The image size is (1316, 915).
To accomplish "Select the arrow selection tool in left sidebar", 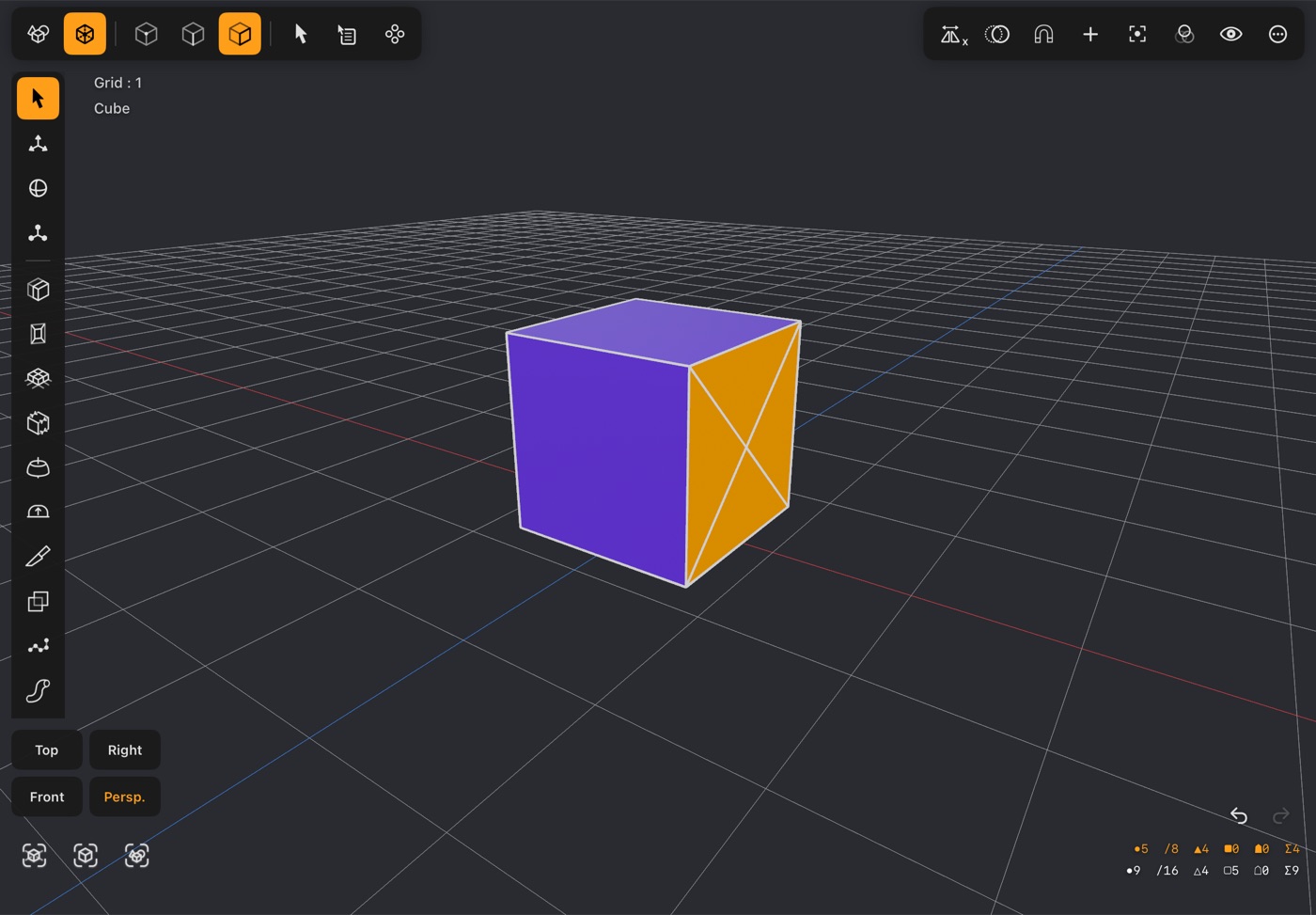I will pyautogui.click(x=38, y=99).
